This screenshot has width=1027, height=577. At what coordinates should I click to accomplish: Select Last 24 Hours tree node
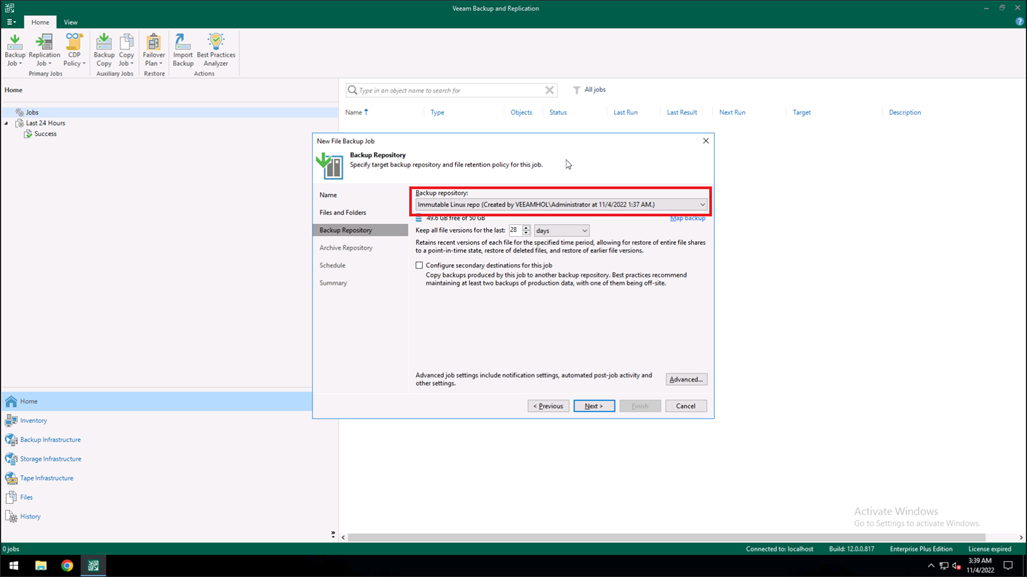[45, 123]
